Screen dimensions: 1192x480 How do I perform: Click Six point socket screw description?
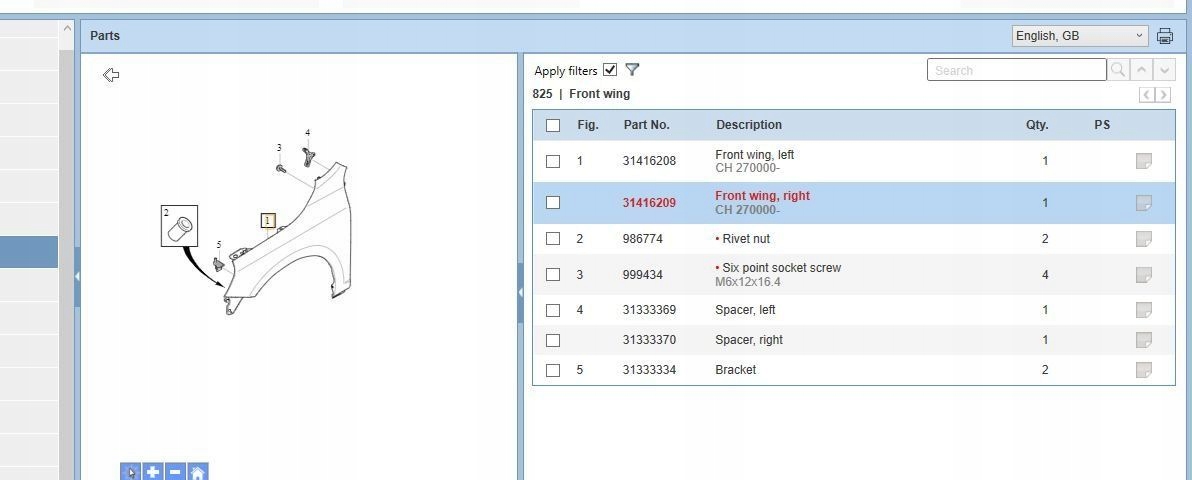pyautogui.click(x=781, y=268)
